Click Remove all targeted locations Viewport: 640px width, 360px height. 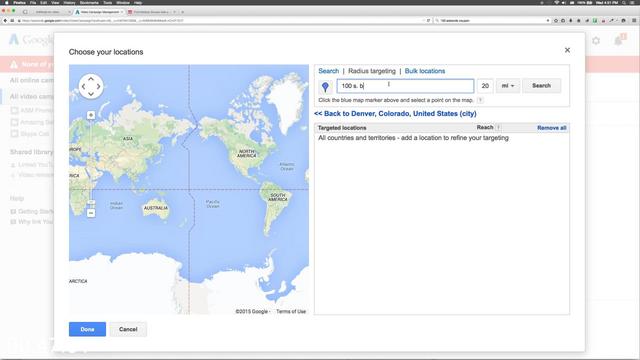click(551, 128)
